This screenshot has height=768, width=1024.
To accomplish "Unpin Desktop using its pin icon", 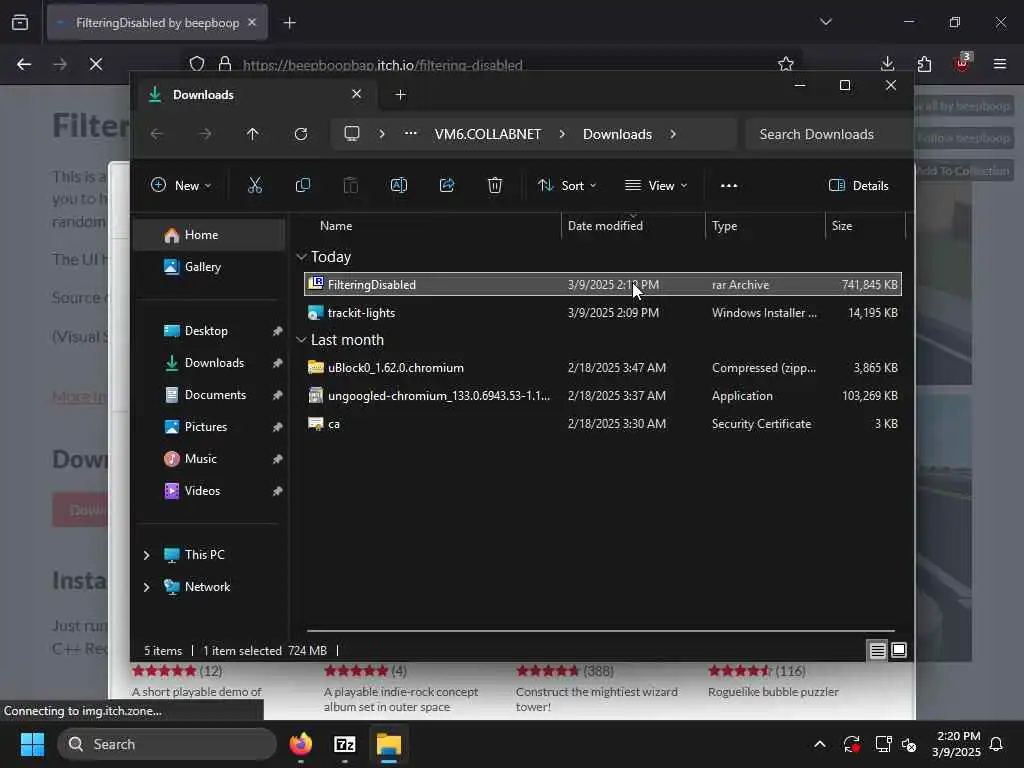I will (278, 331).
